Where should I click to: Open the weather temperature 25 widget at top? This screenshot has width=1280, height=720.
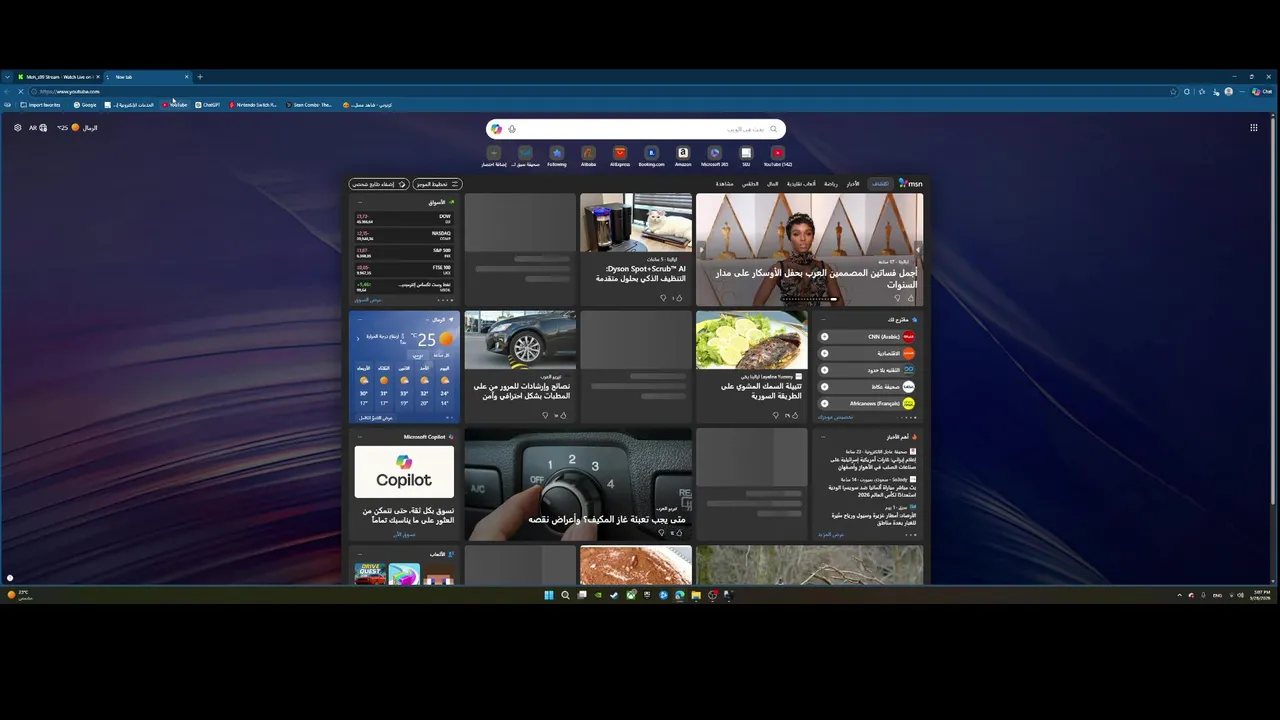pyautogui.click(x=77, y=128)
